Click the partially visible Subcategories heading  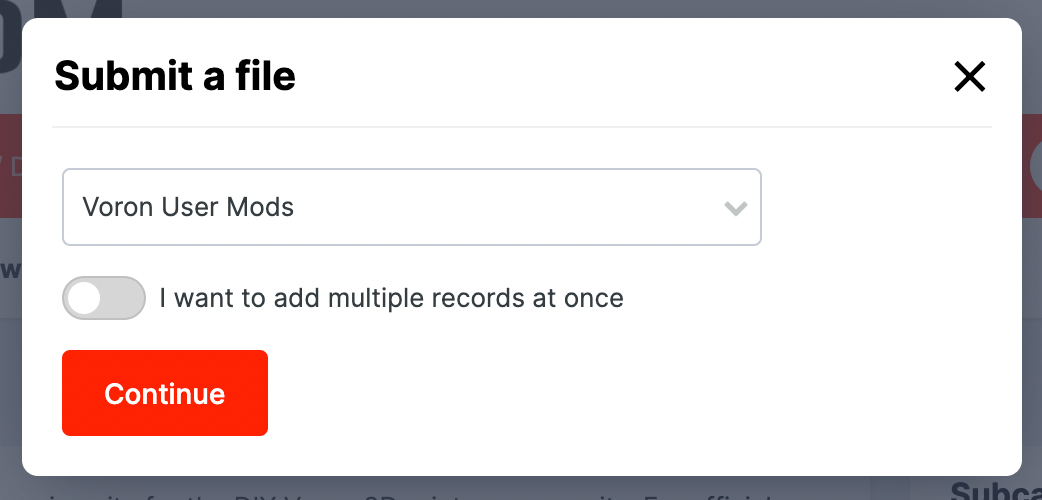[x=996, y=491]
